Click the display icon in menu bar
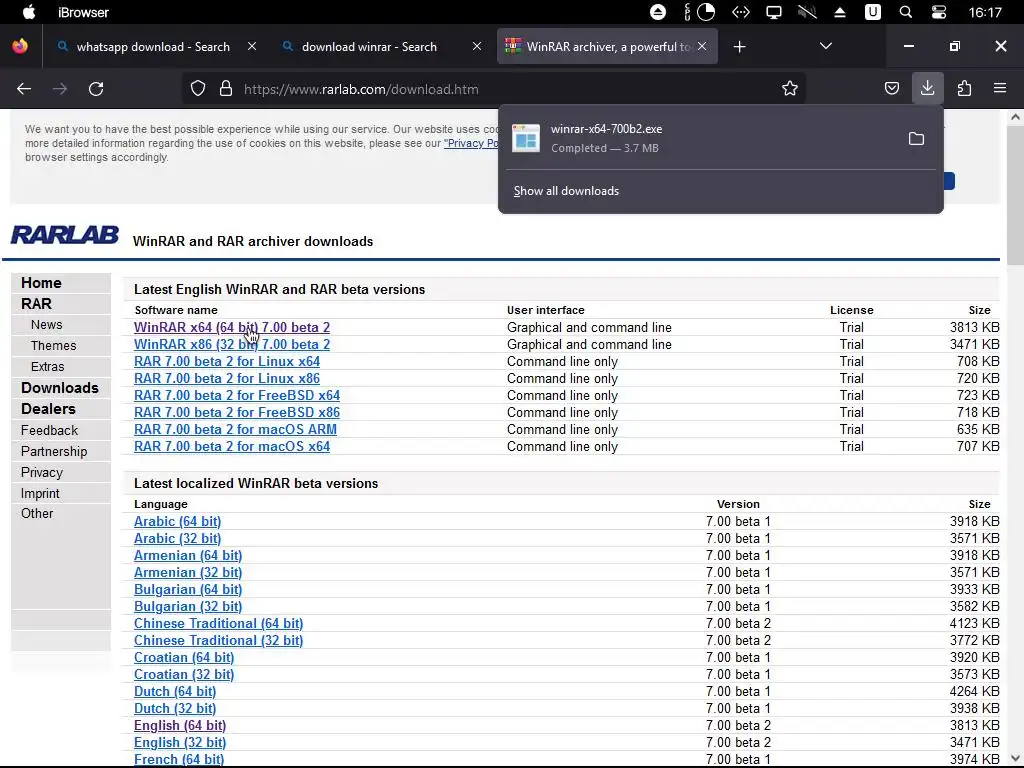Image resolution: width=1024 pixels, height=768 pixels. click(x=774, y=12)
